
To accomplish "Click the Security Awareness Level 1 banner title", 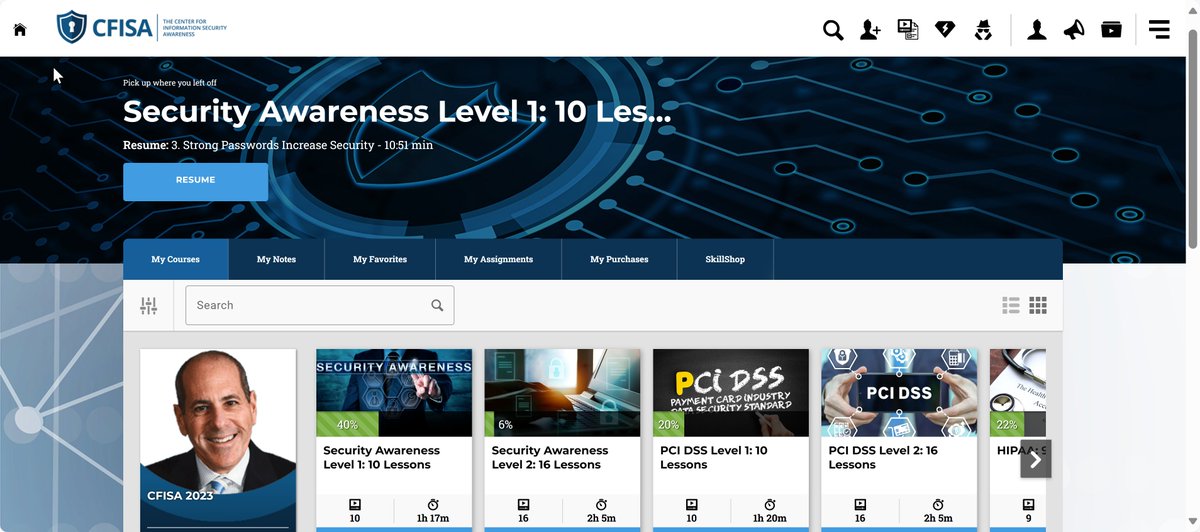I will 397,112.
